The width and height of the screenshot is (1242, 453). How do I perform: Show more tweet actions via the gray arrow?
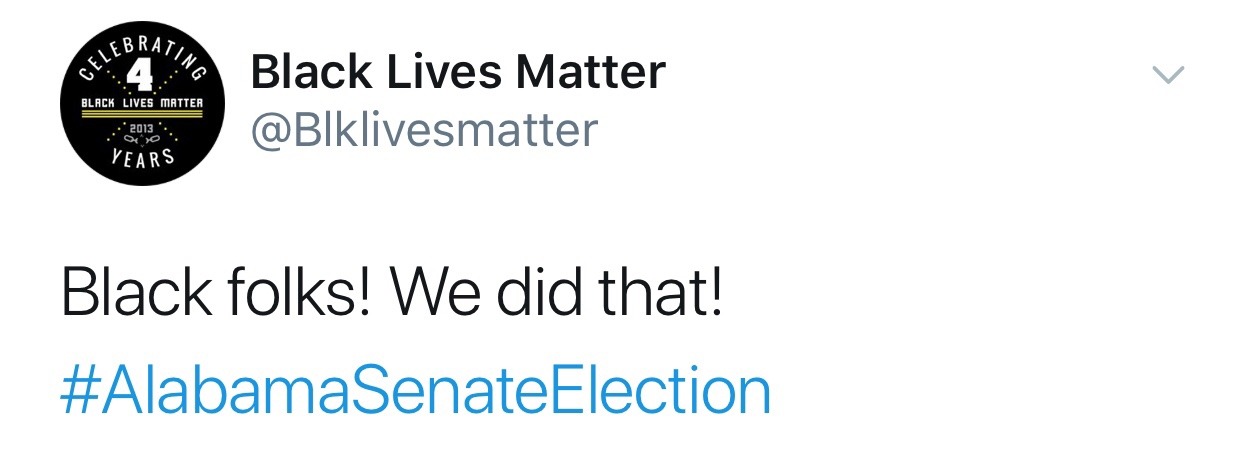[x=1167, y=75]
